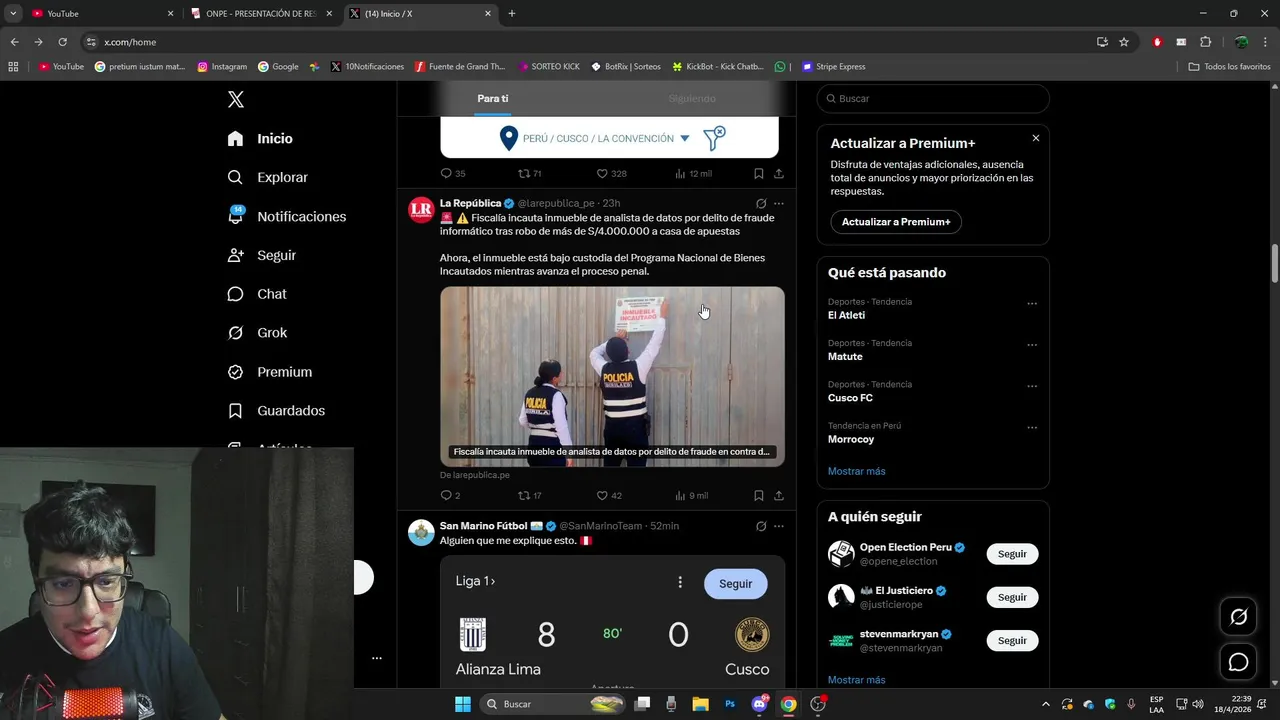1280x720 pixels.
Task: Click Actualizar a Premium+ button
Action: coord(896,222)
